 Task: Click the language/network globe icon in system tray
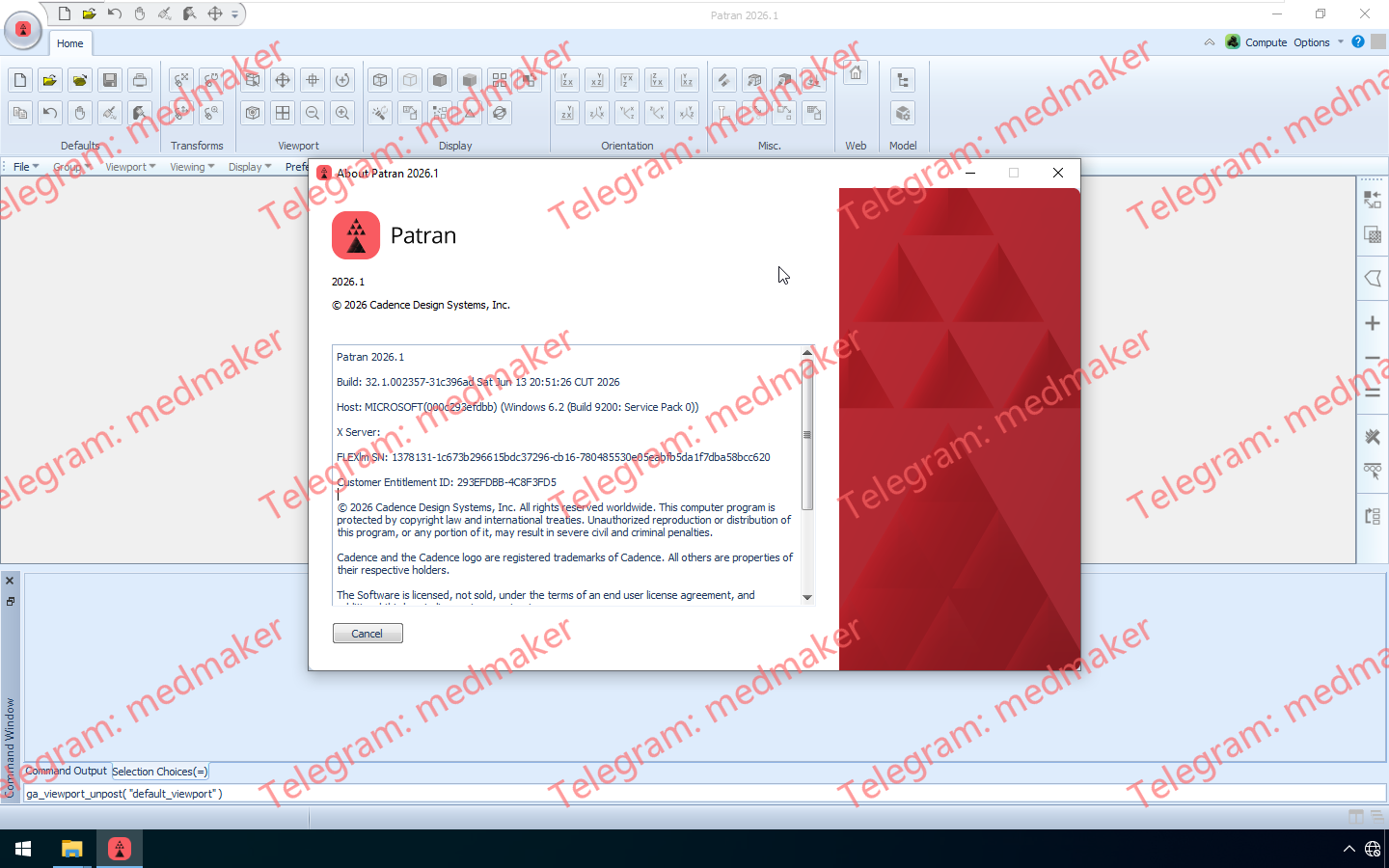point(1373,849)
